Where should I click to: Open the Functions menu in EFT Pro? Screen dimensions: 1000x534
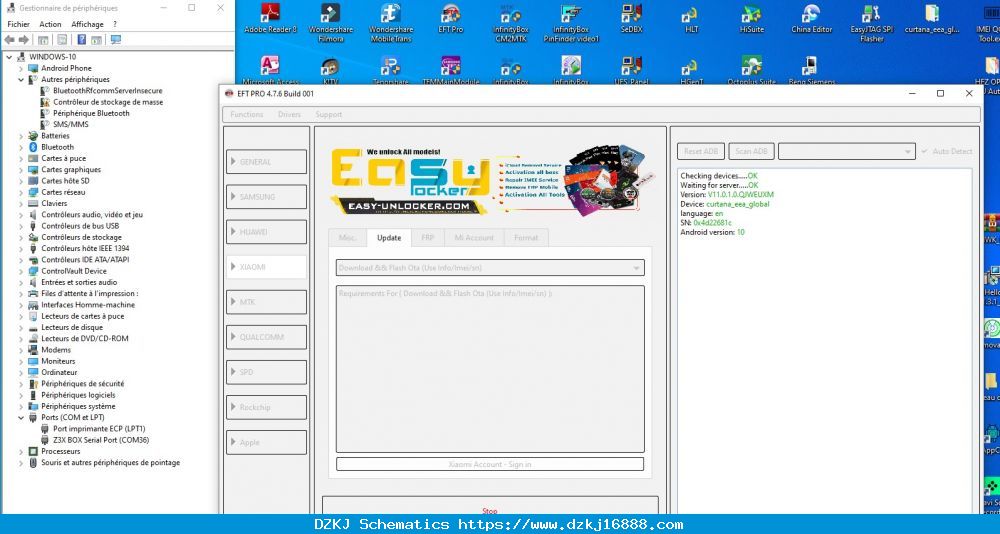coord(246,114)
